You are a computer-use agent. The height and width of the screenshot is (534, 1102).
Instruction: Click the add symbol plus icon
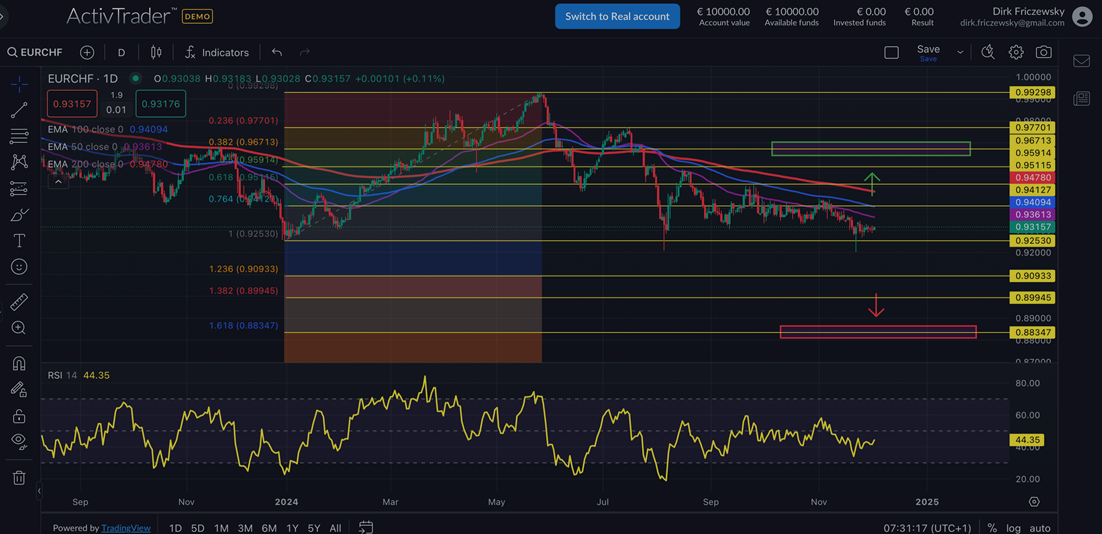[87, 52]
